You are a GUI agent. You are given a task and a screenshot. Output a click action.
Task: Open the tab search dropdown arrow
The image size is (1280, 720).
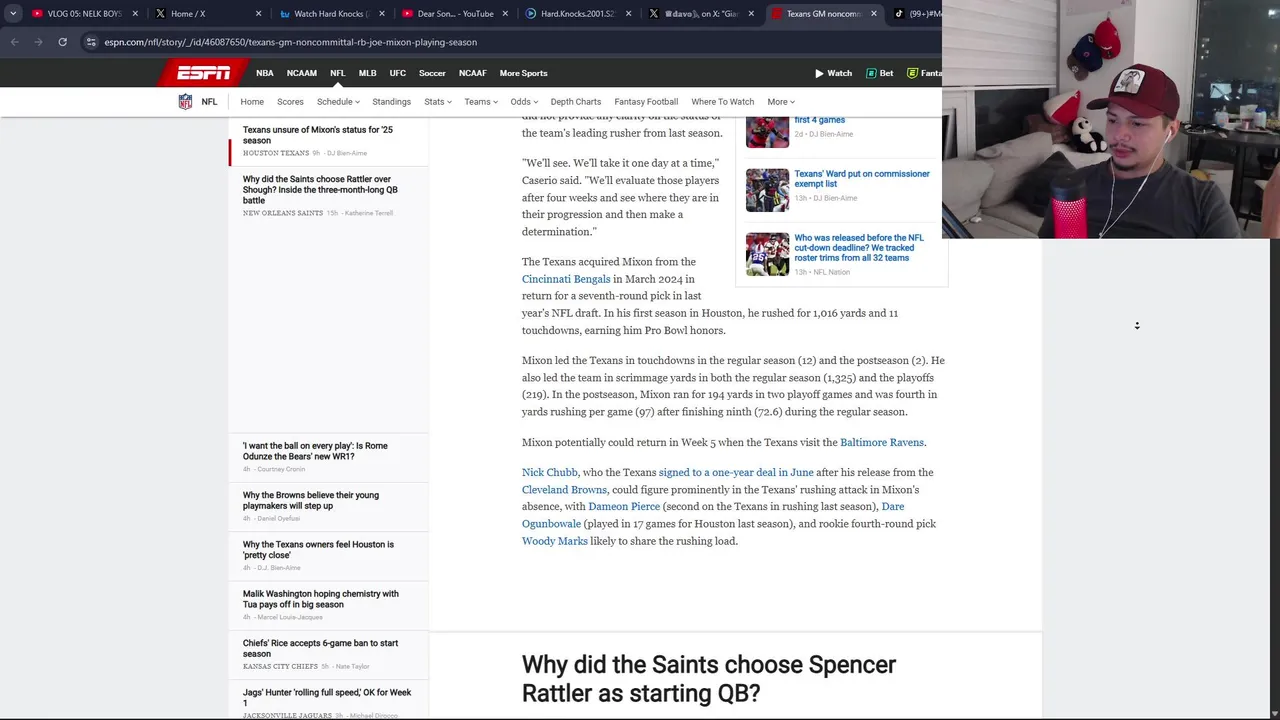(13, 14)
